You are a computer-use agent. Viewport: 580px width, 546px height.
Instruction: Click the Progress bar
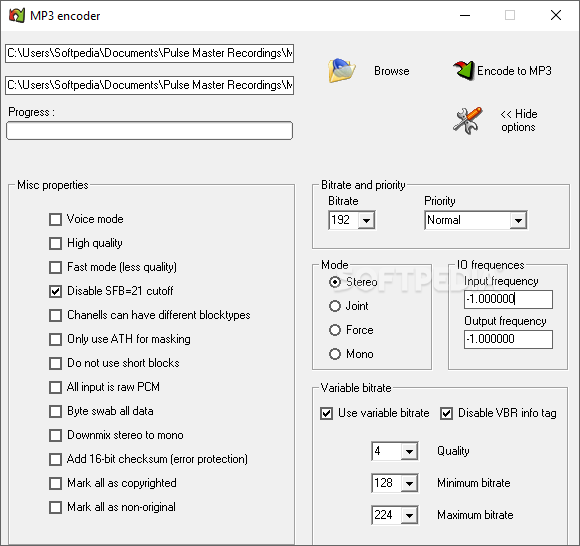tap(149, 131)
